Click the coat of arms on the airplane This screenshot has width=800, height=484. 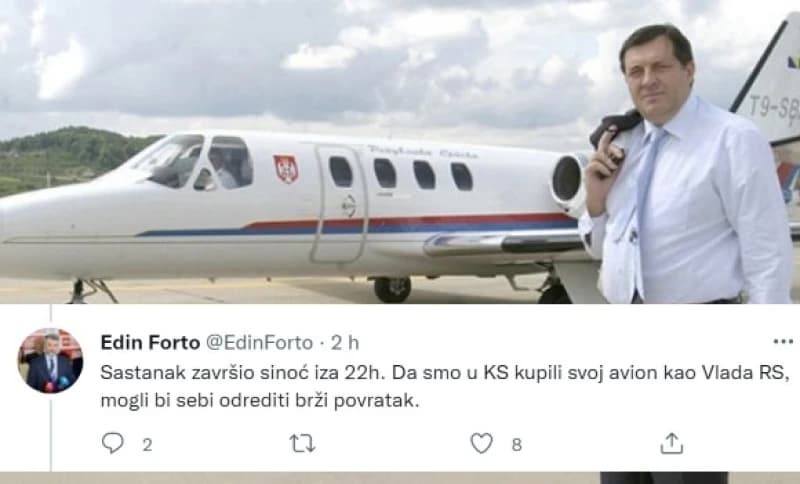(x=286, y=169)
